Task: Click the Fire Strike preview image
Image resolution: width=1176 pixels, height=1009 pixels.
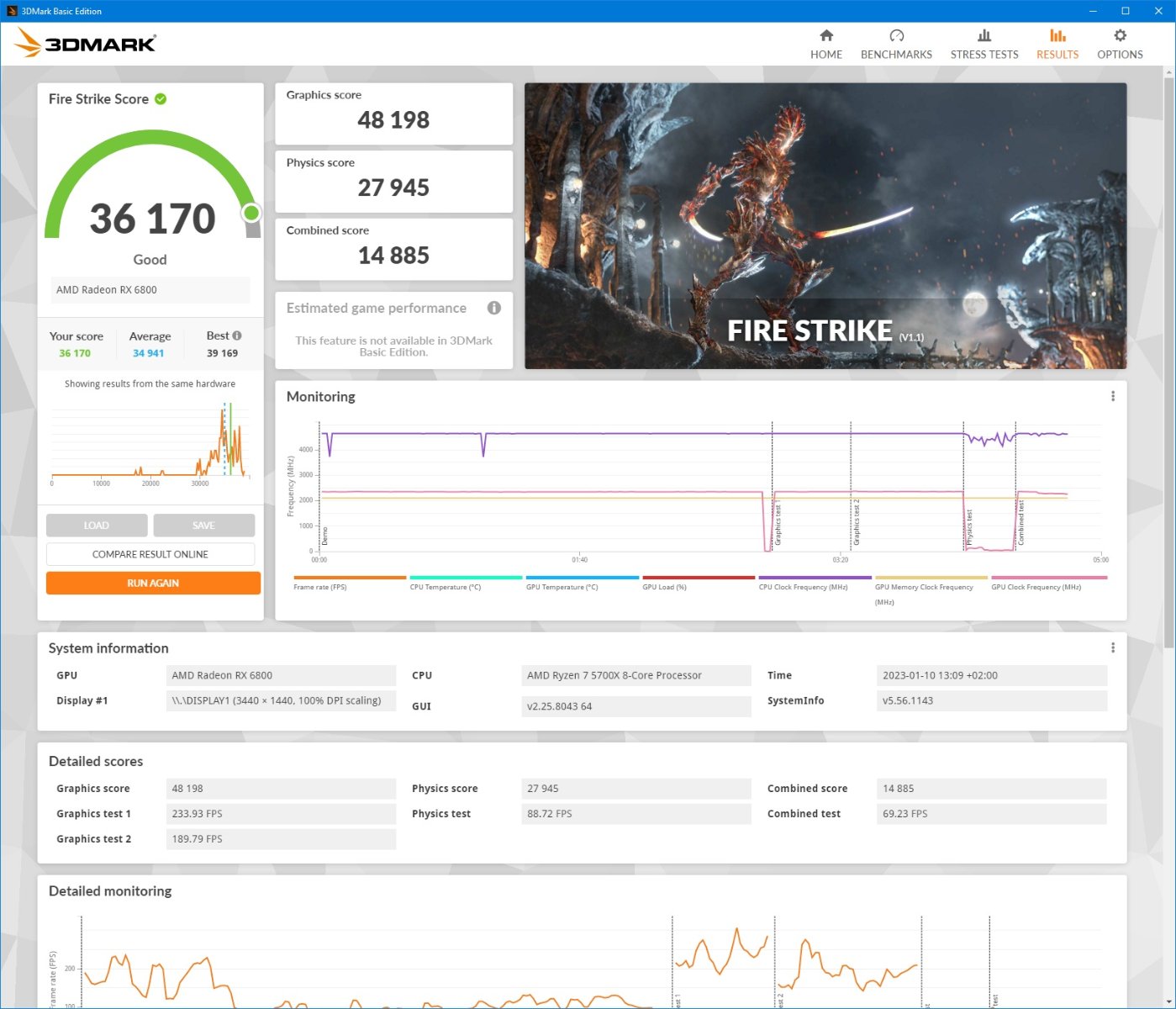Action: tap(825, 225)
